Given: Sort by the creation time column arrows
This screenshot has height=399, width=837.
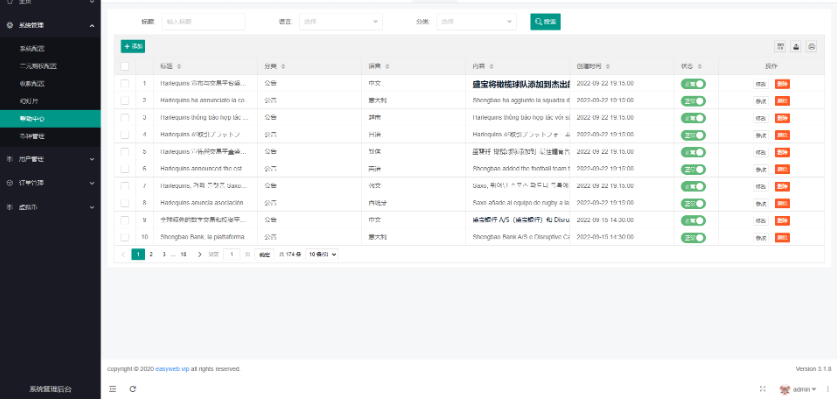Looking at the screenshot, I should coord(608,66).
